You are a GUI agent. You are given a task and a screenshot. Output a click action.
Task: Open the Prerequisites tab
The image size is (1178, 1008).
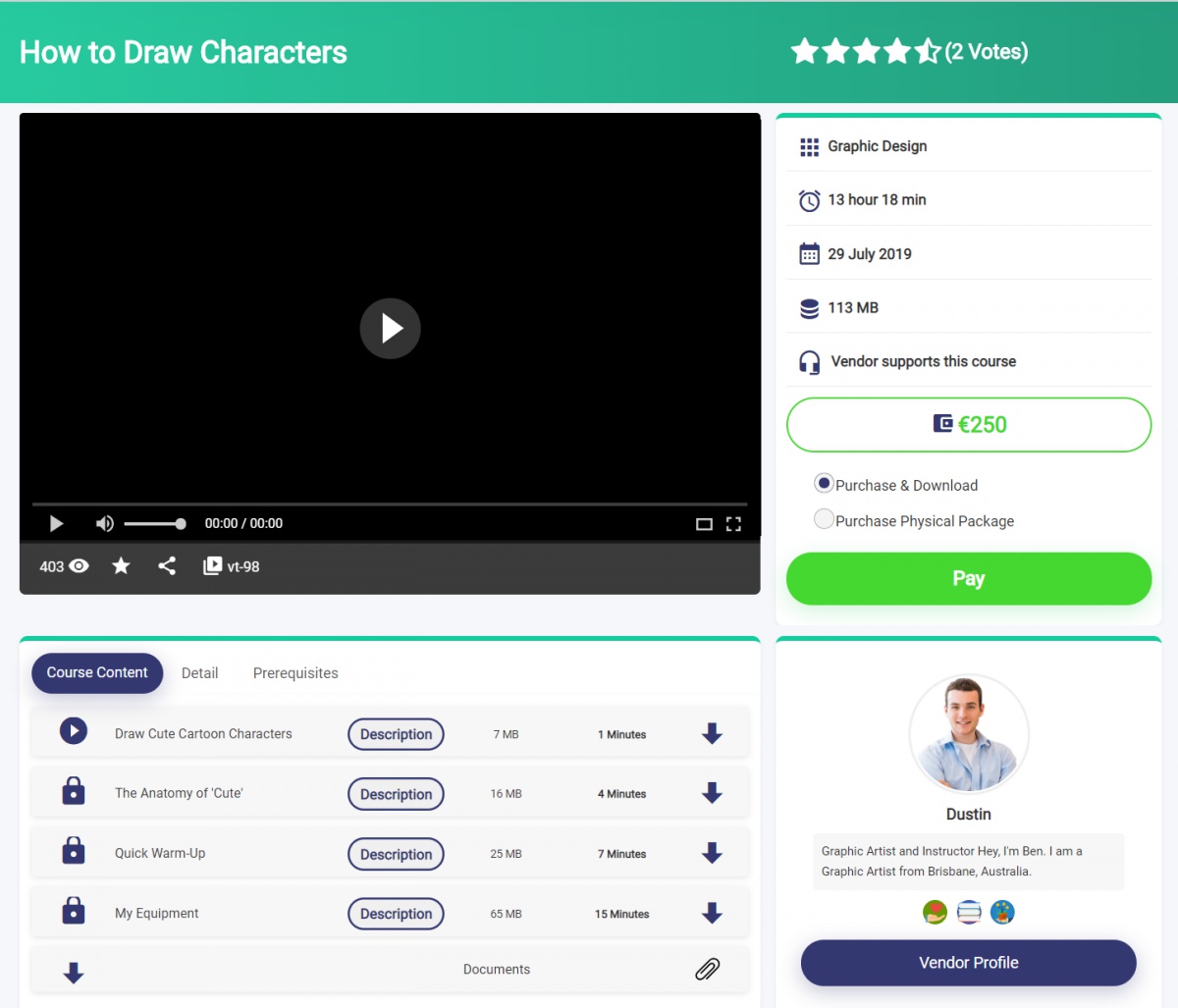click(295, 673)
